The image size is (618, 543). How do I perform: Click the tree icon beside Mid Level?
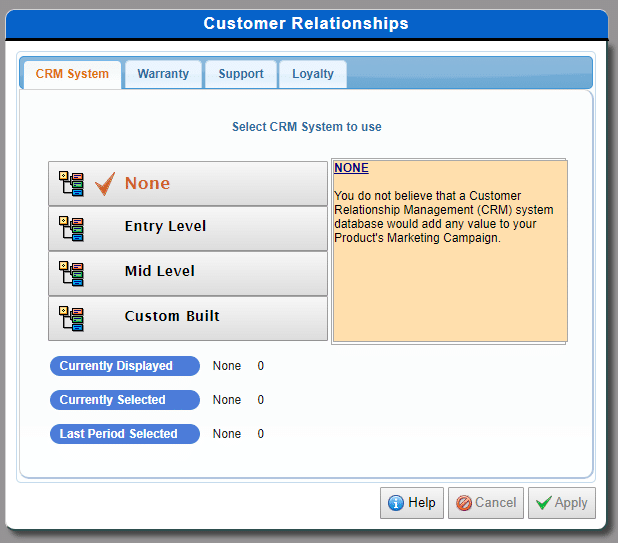(x=71, y=273)
